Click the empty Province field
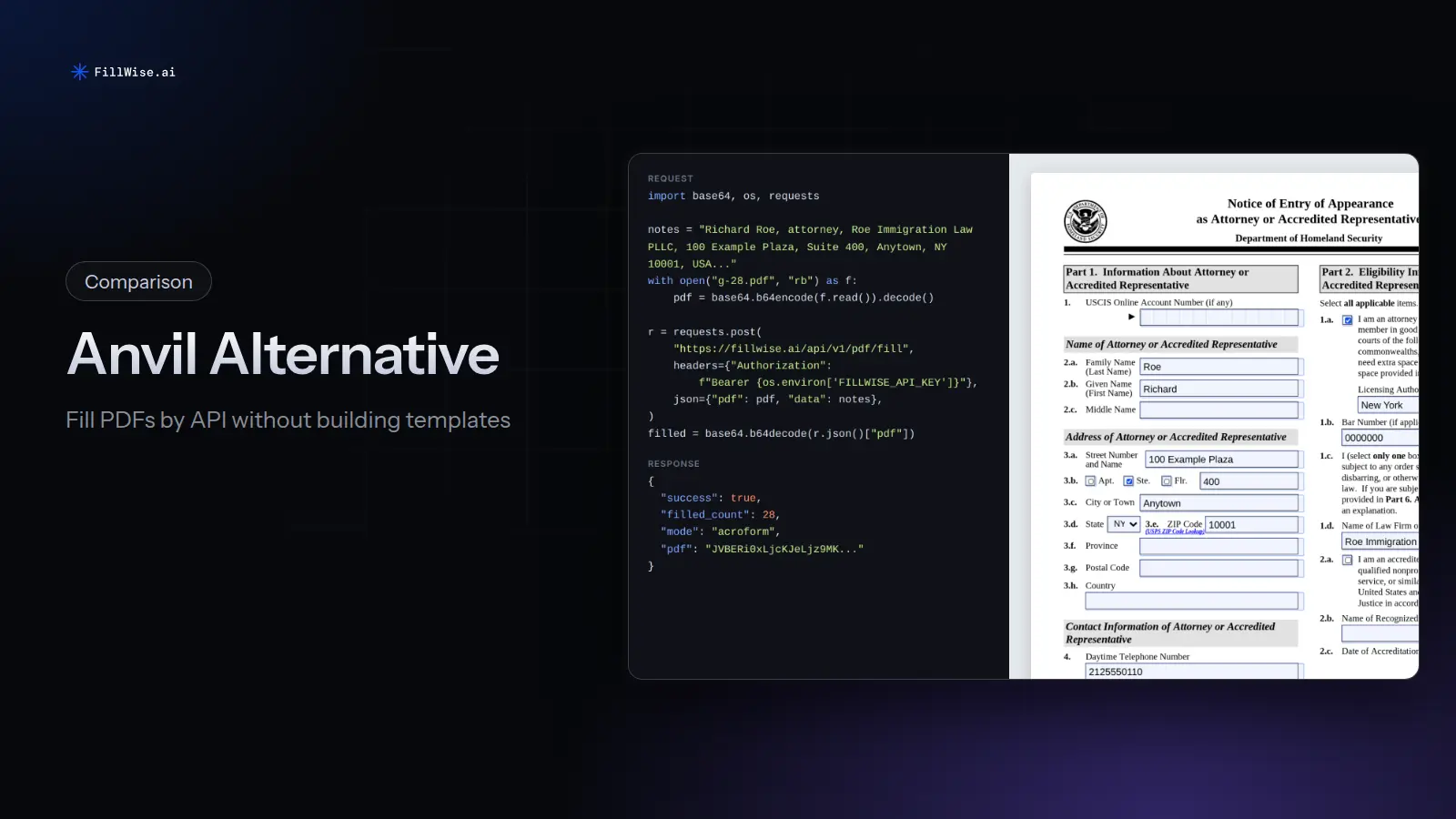 1219,546
